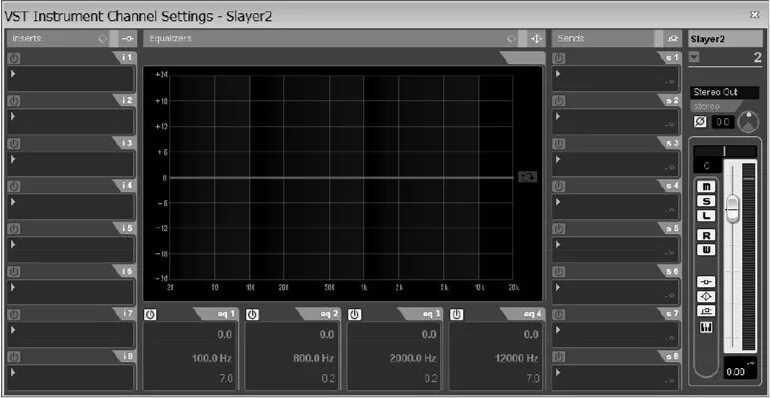771x398 pixels.
Task: Click the Listen (L) button on the channel strip
Action: [707, 215]
